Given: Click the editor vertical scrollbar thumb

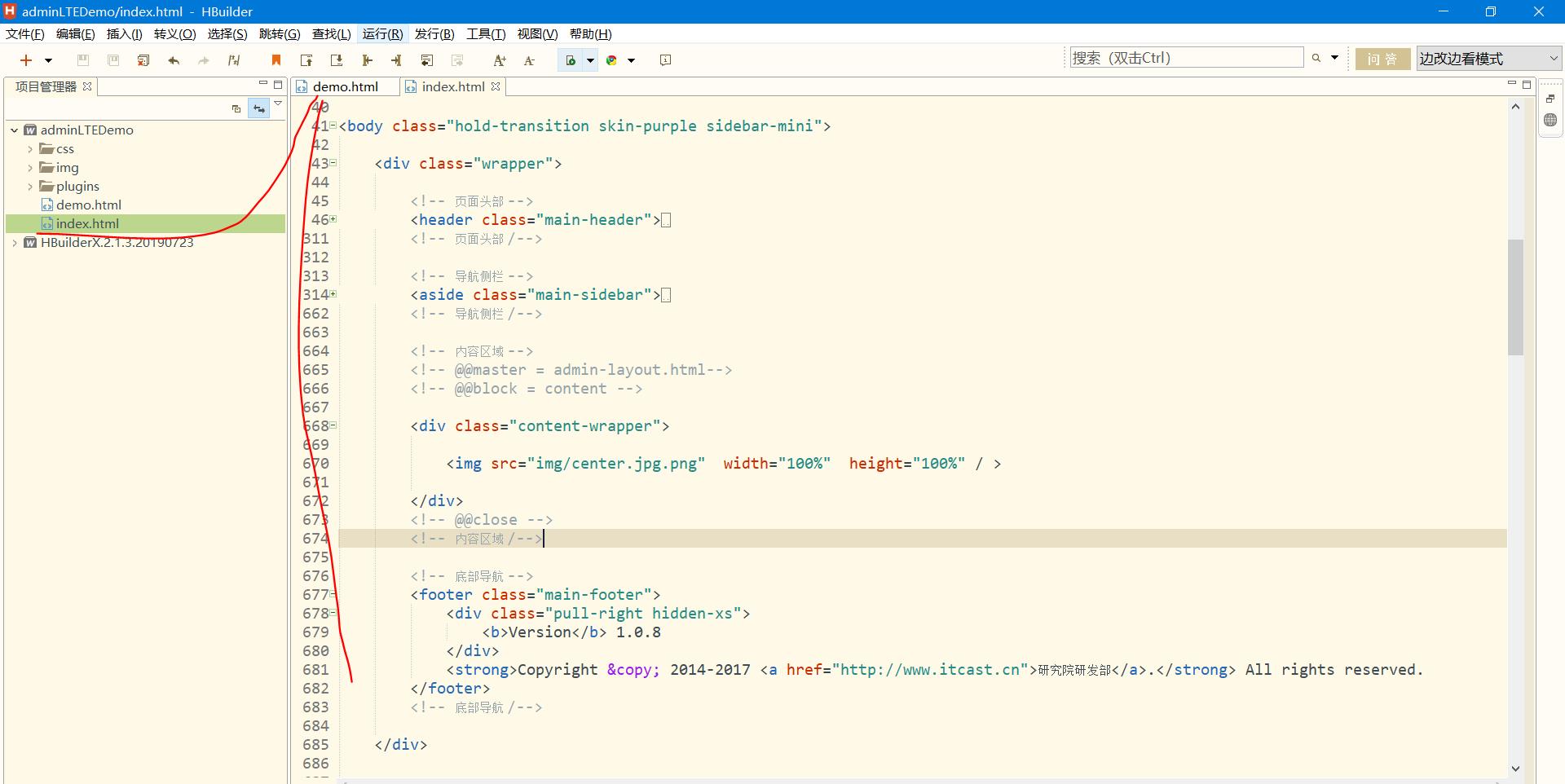Looking at the screenshot, I should (1515, 297).
